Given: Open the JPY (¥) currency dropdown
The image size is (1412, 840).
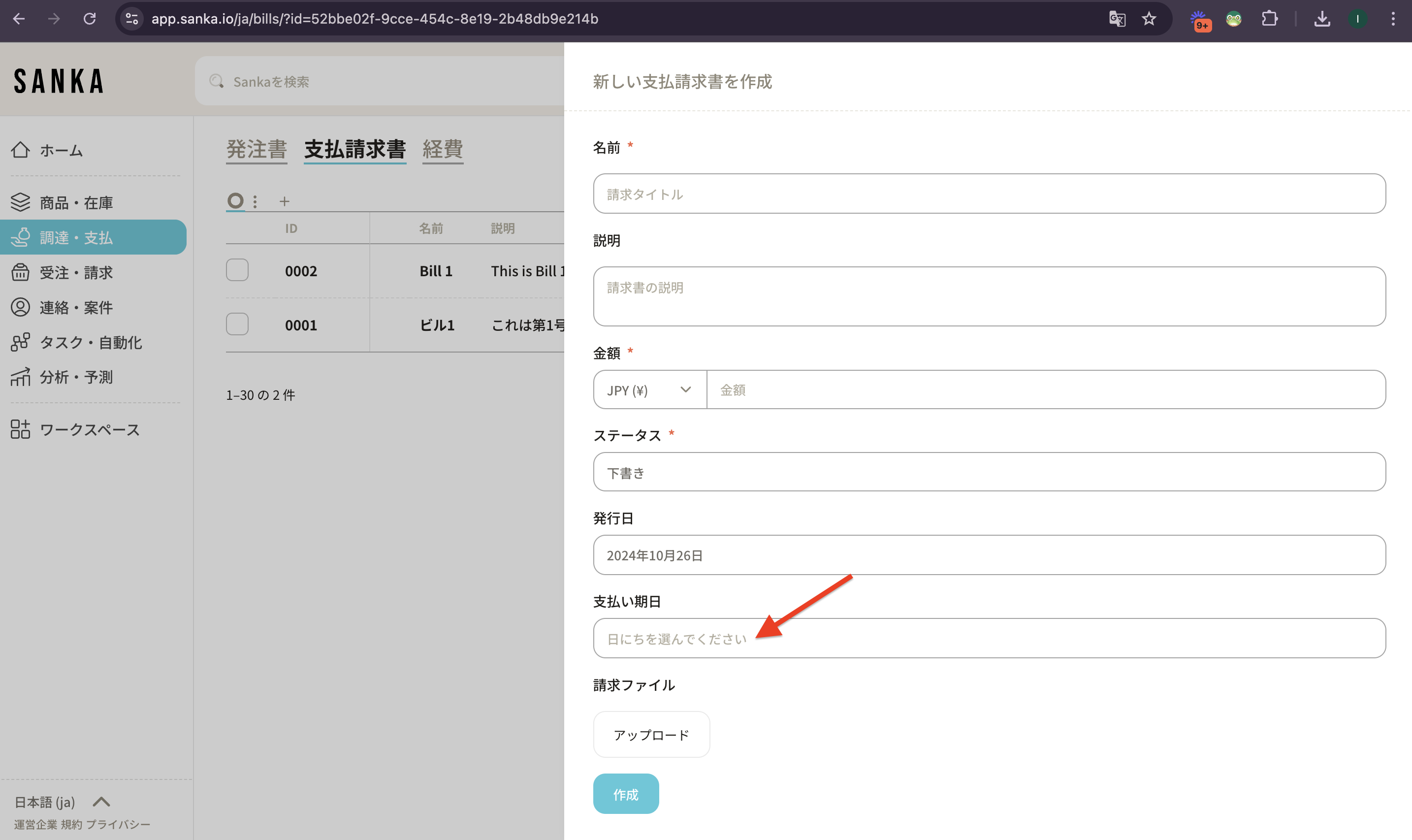Looking at the screenshot, I should point(649,390).
